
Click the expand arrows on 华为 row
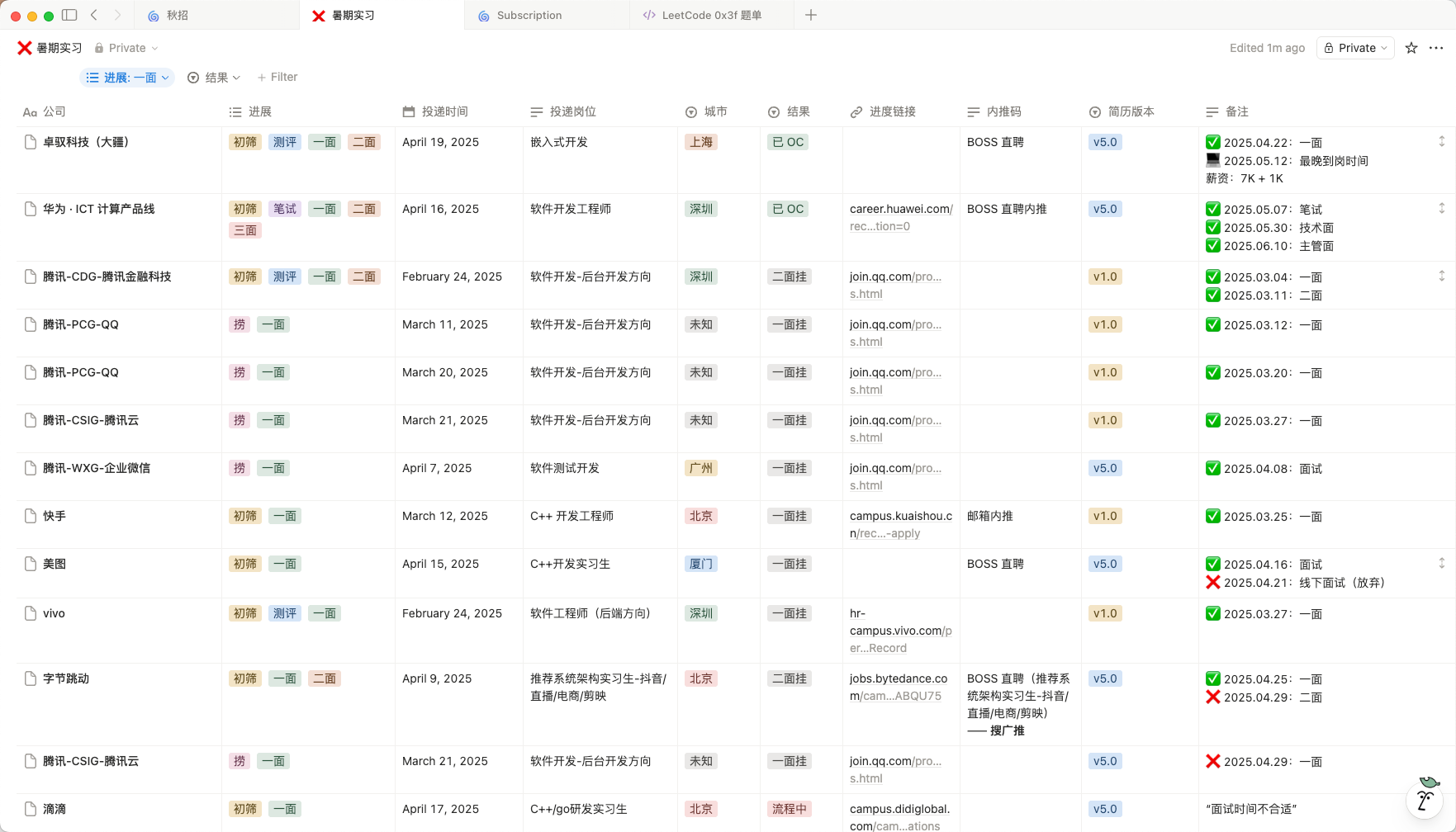[1442, 208]
